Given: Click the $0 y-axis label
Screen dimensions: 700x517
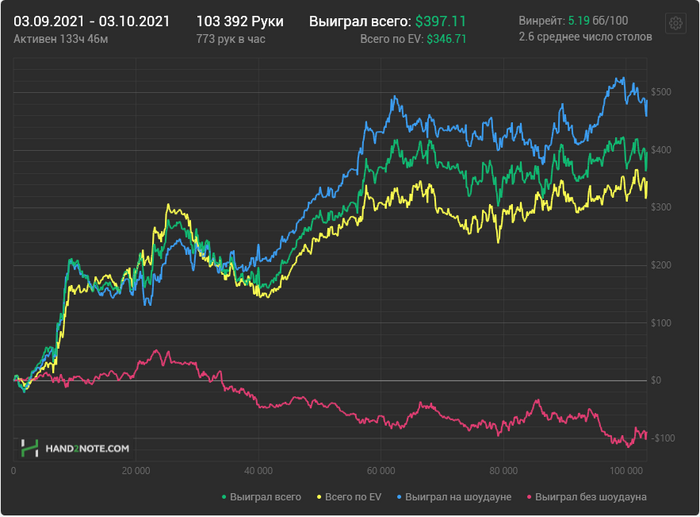Looking at the screenshot, I should pos(656,380).
